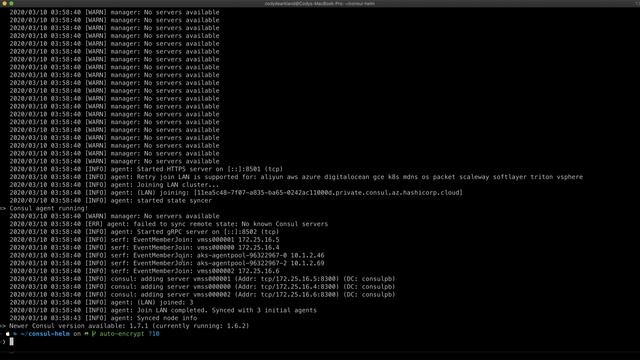Click the 'adding server vmss000000' log line
Image resolution: width=640 pixels, height=360 pixels.
[202, 287]
